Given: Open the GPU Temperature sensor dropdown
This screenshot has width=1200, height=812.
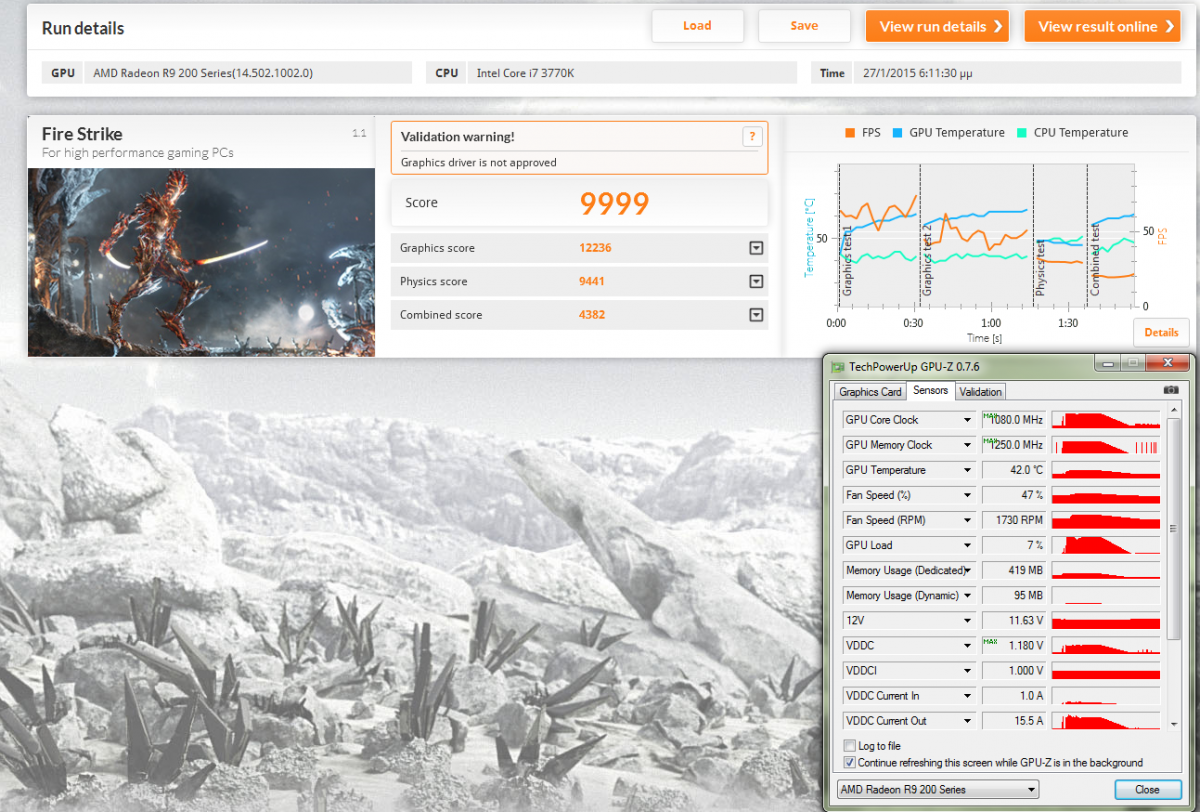Looking at the screenshot, I should [x=967, y=470].
